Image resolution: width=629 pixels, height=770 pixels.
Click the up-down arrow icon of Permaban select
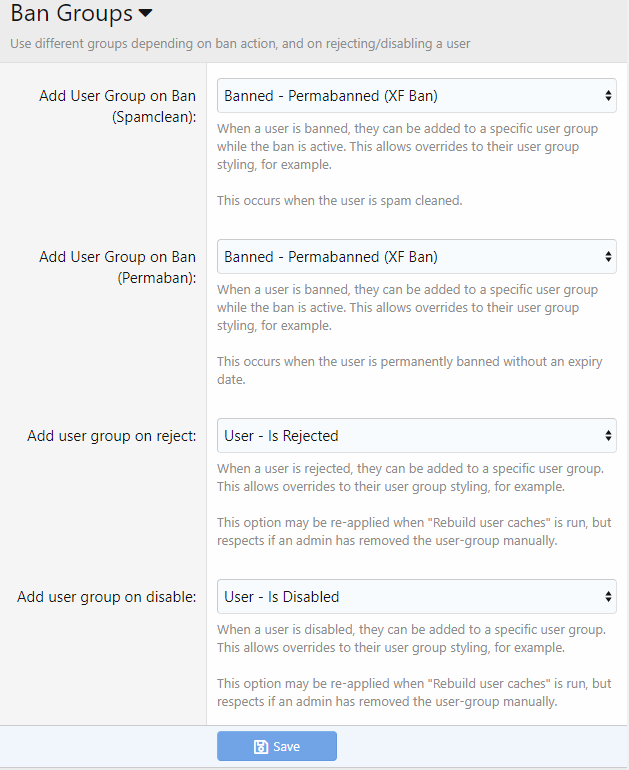608,257
